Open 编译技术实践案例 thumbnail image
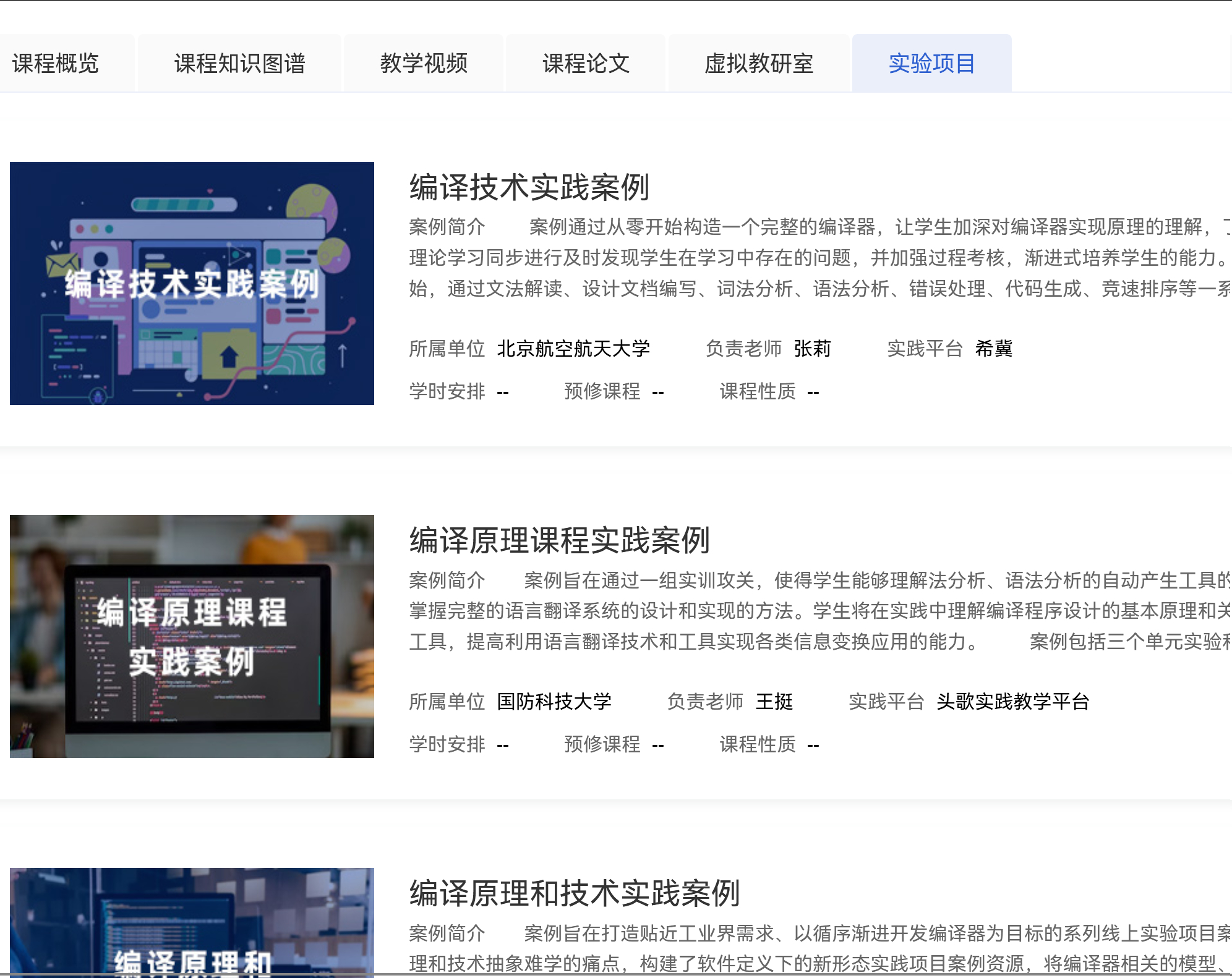This screenshot has height=978, width=1232. coord(192,283)
